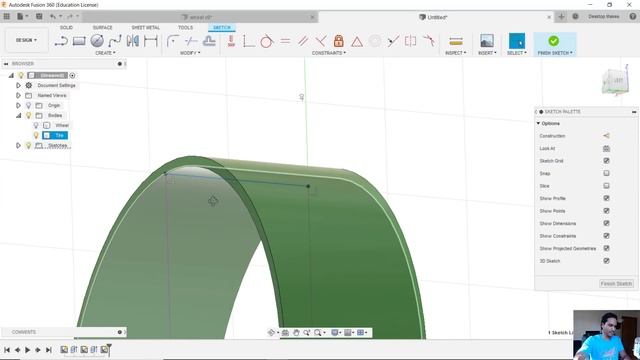Click the Pan hand navigation icon
This screenshot has width=640, height=360.
pos(296,333)
